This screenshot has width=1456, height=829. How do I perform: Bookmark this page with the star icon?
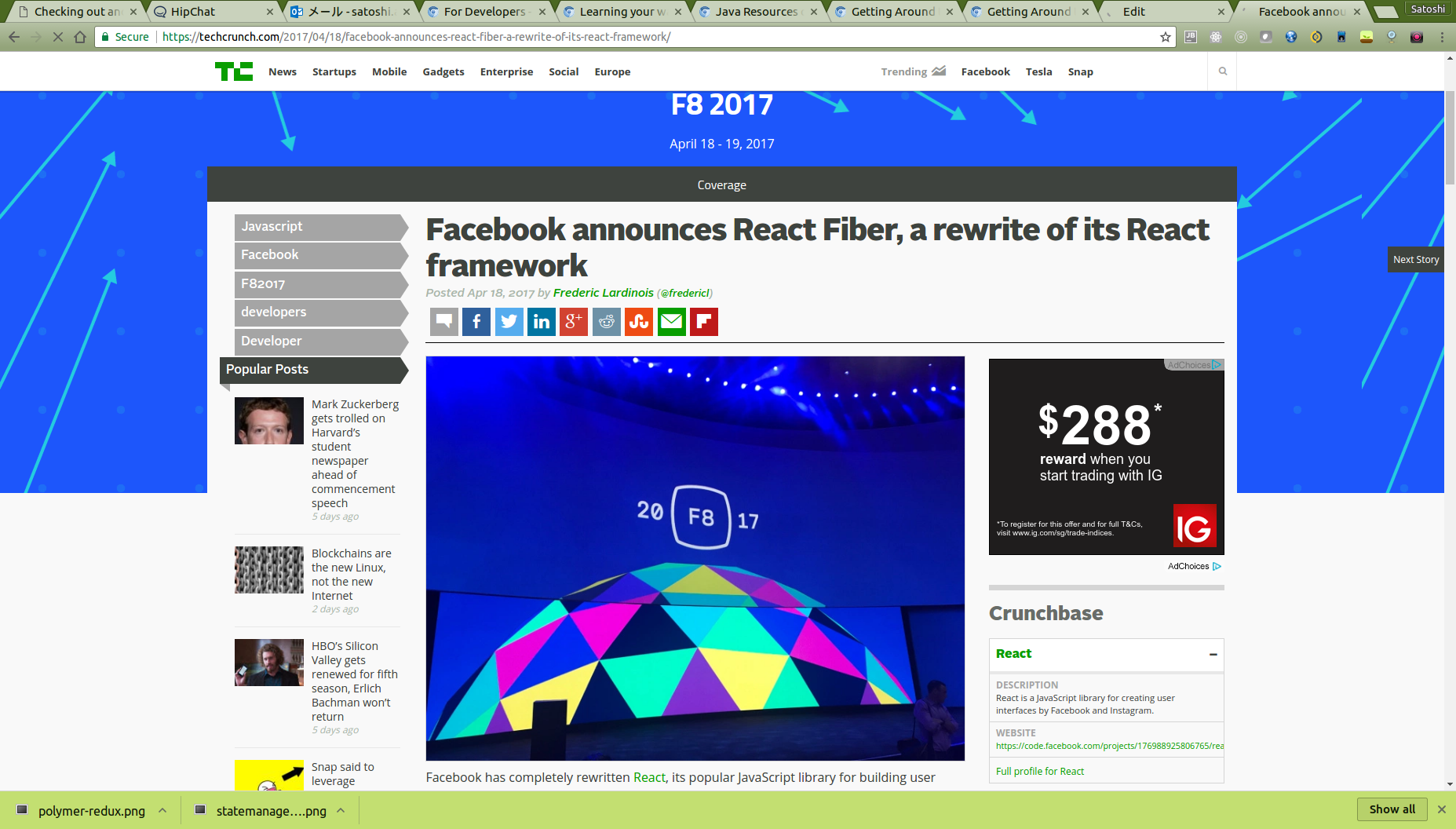[x=1166, y=37]
